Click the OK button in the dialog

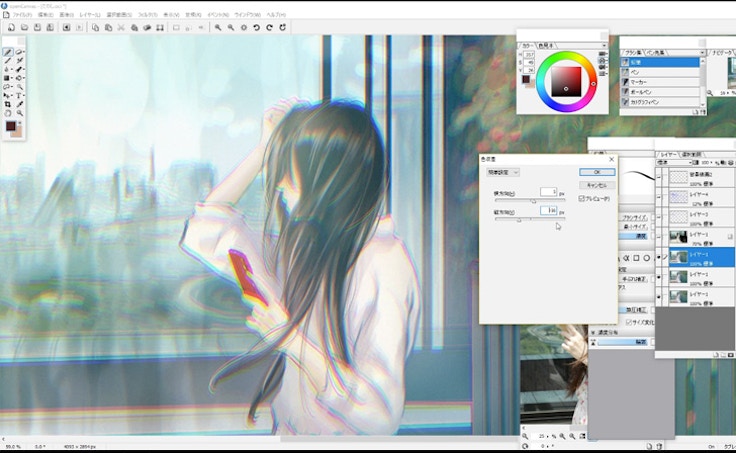click(x=597, y=172)
